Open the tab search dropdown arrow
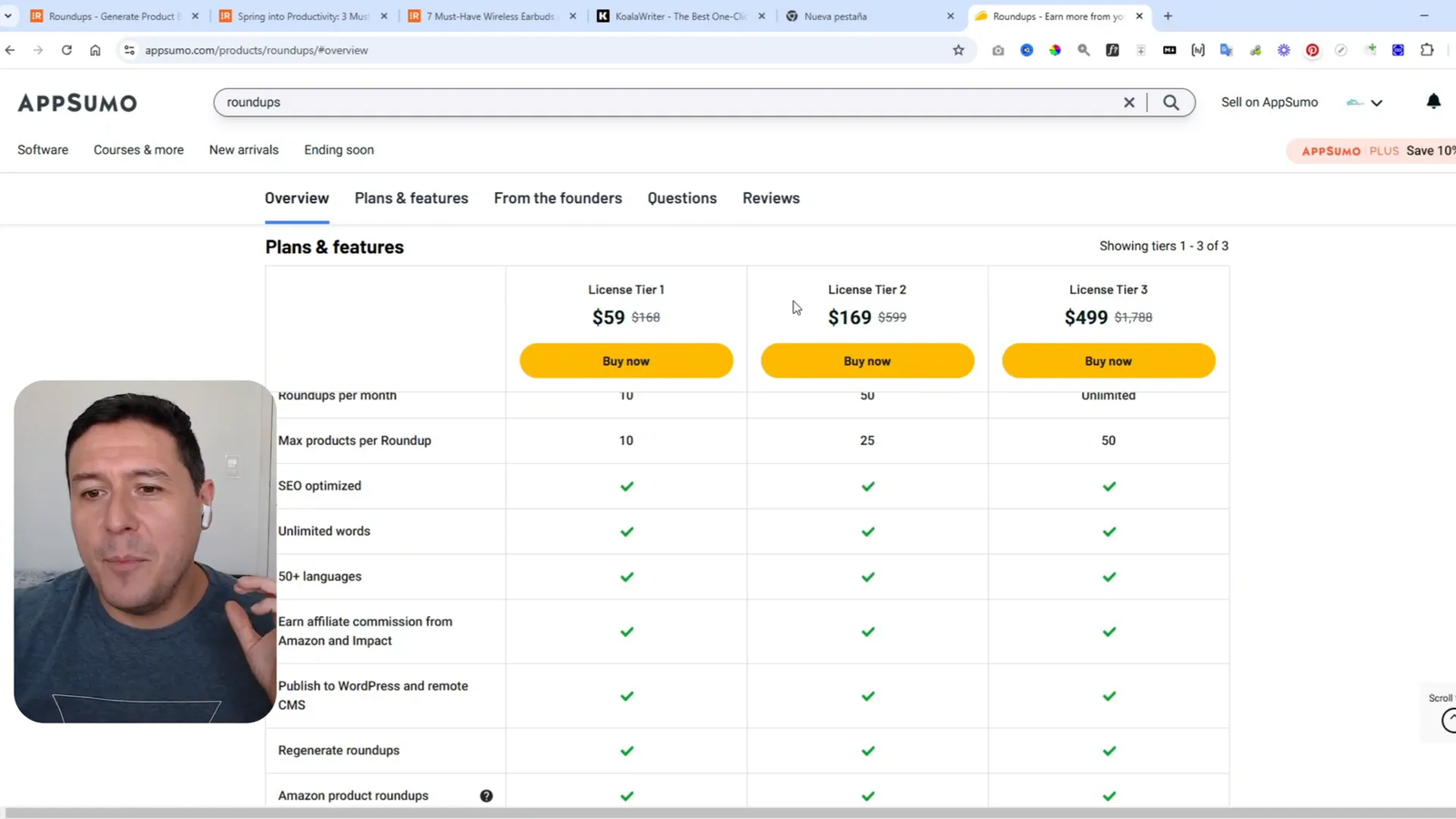1456x819 pixels. 8,15
